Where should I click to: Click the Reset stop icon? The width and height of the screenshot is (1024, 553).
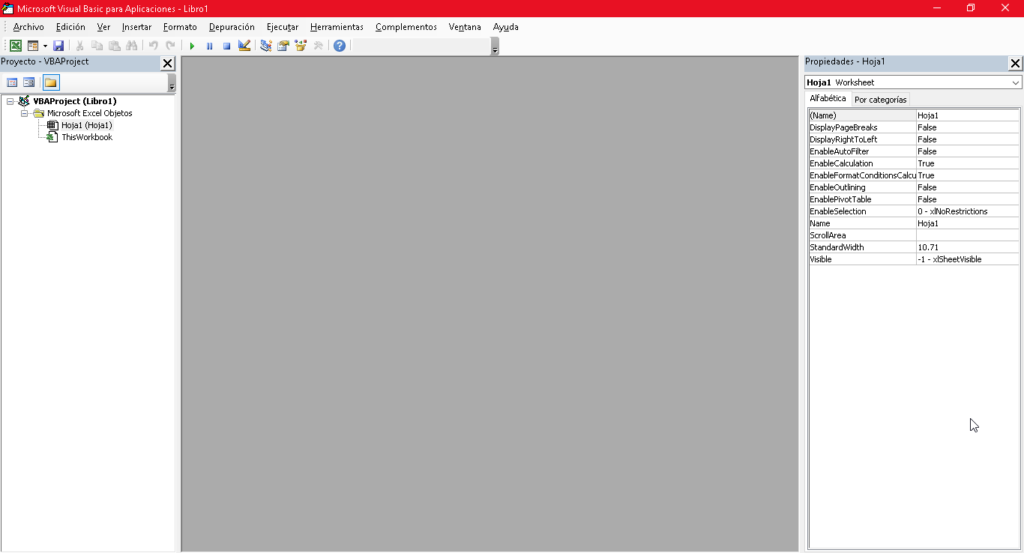coord(227,46)
